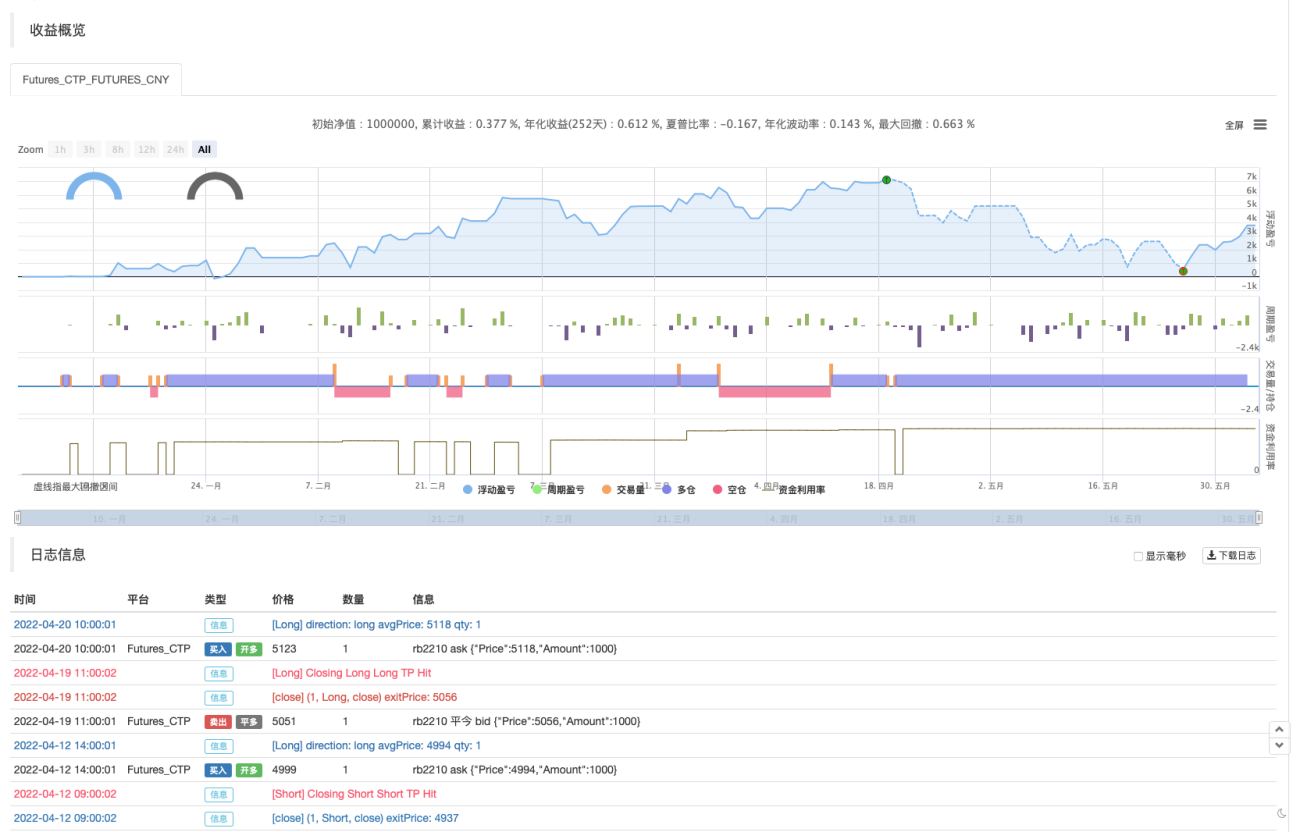Click the 下载日志 download button

click(x=1231, y=556)
